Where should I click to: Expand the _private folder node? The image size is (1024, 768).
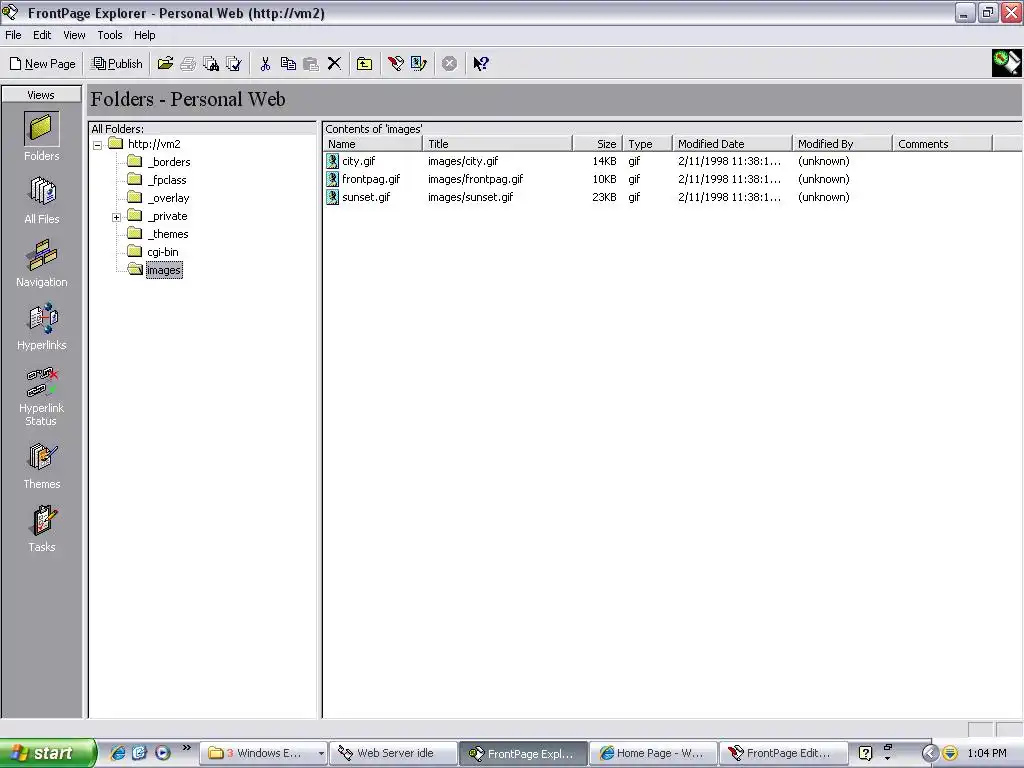click(116, 217)
